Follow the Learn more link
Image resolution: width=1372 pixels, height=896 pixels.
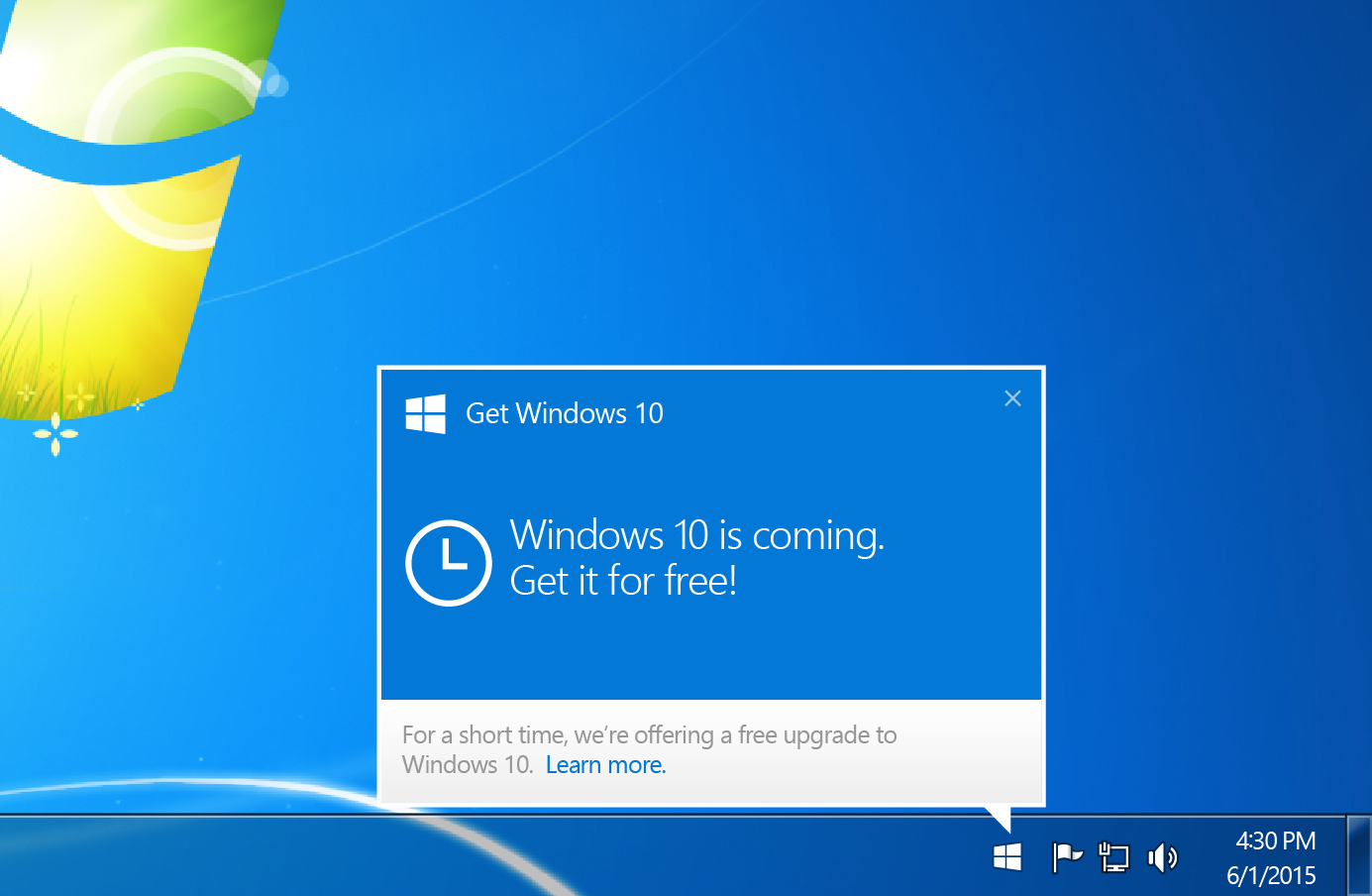click(605, 765)
